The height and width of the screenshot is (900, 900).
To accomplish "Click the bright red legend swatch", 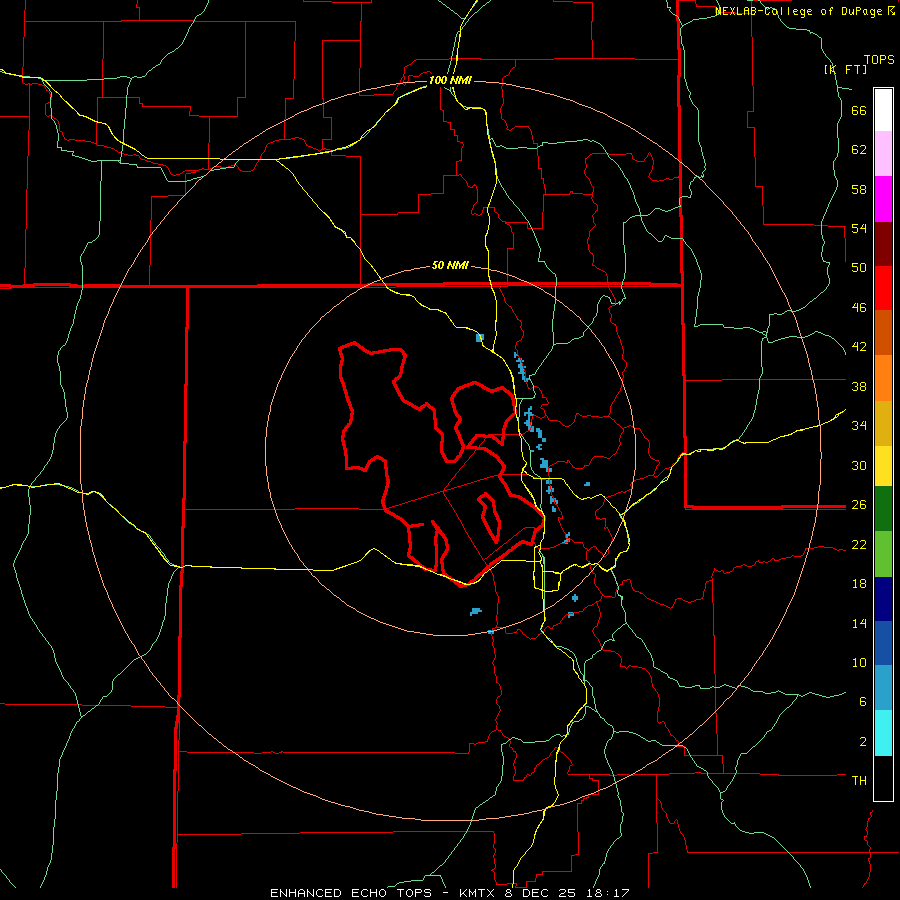I will 883,288.
